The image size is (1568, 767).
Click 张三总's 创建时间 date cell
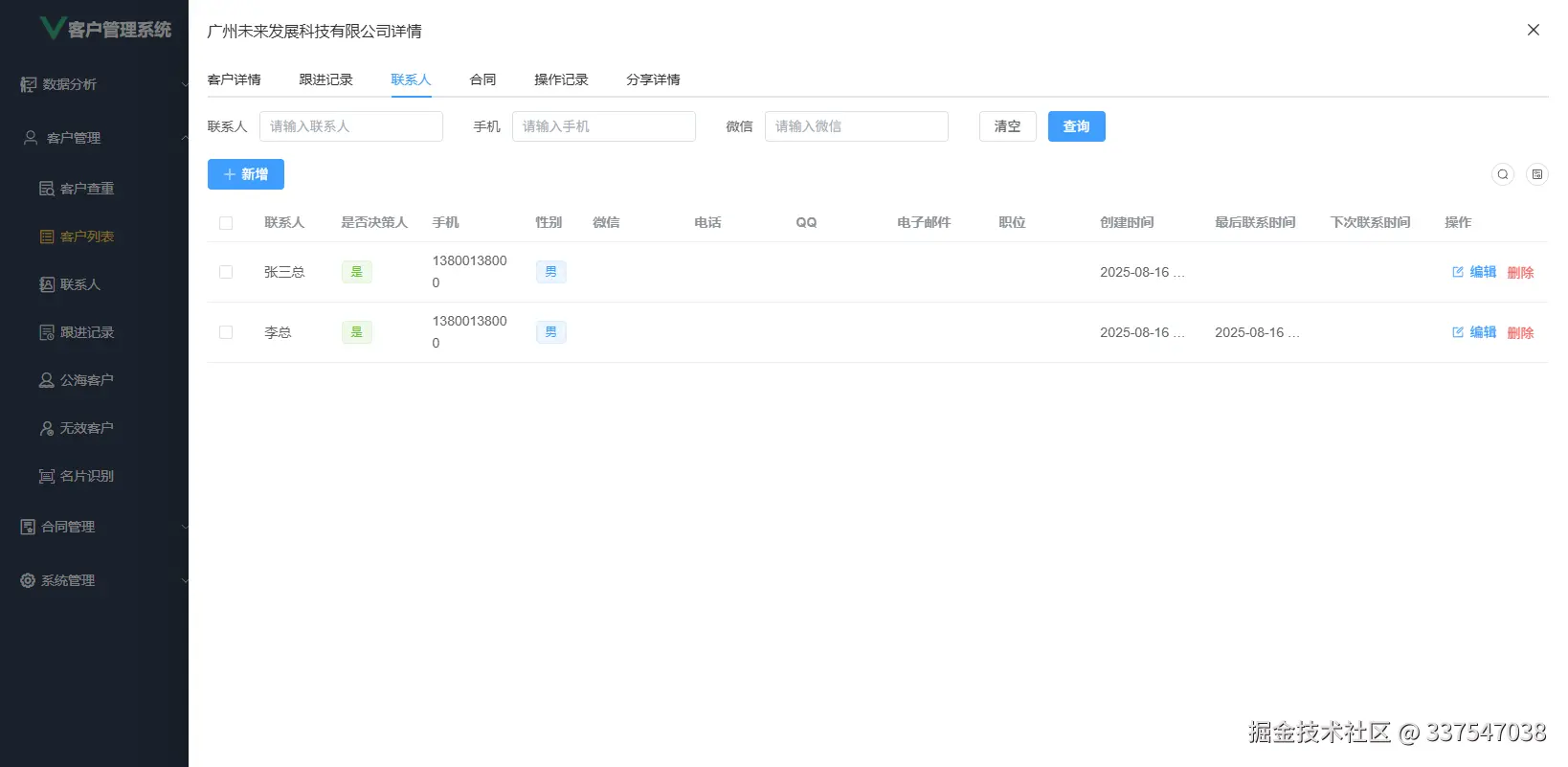pos(1143,272)
